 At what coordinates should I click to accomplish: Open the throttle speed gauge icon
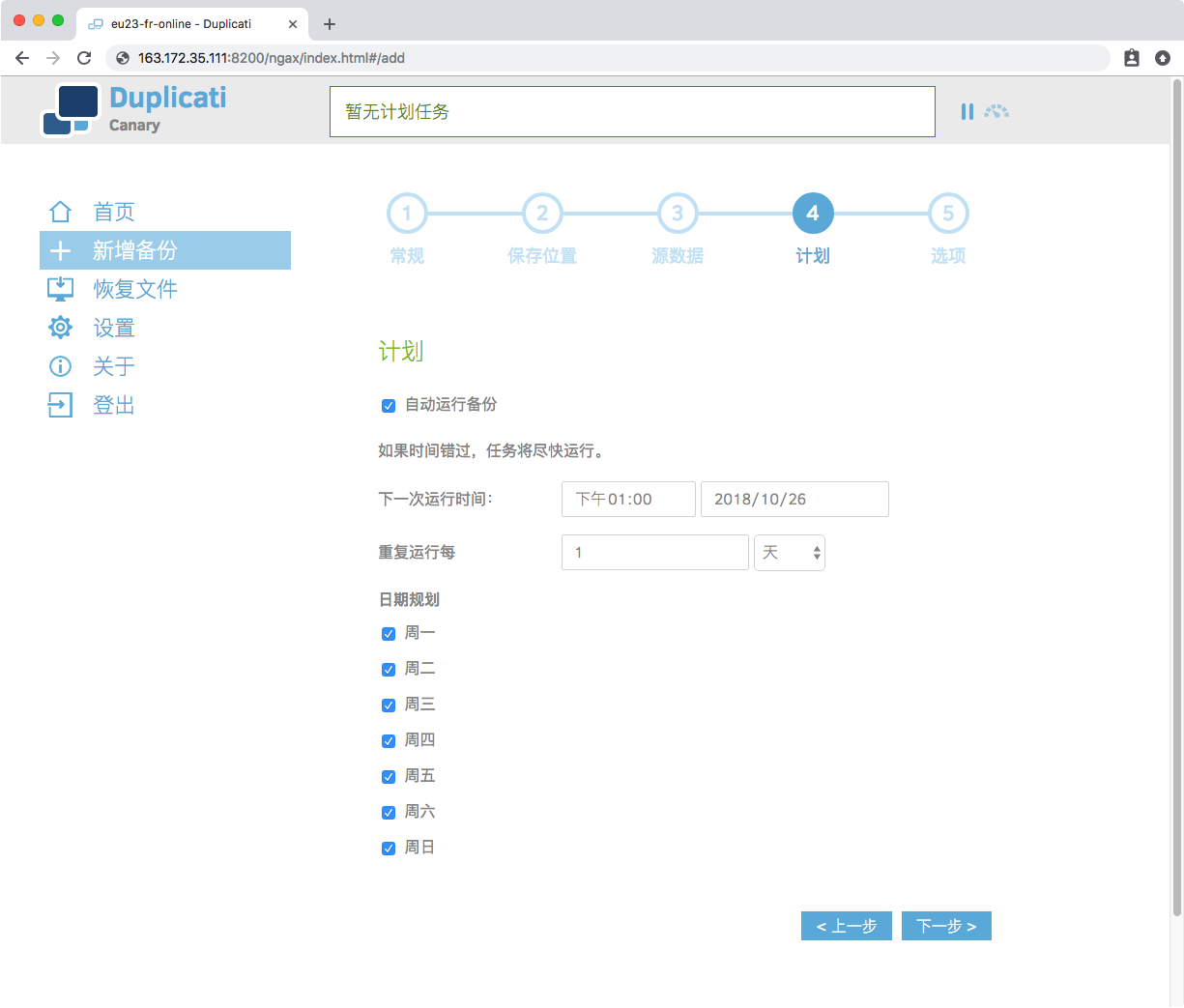(x=996, y=112)
